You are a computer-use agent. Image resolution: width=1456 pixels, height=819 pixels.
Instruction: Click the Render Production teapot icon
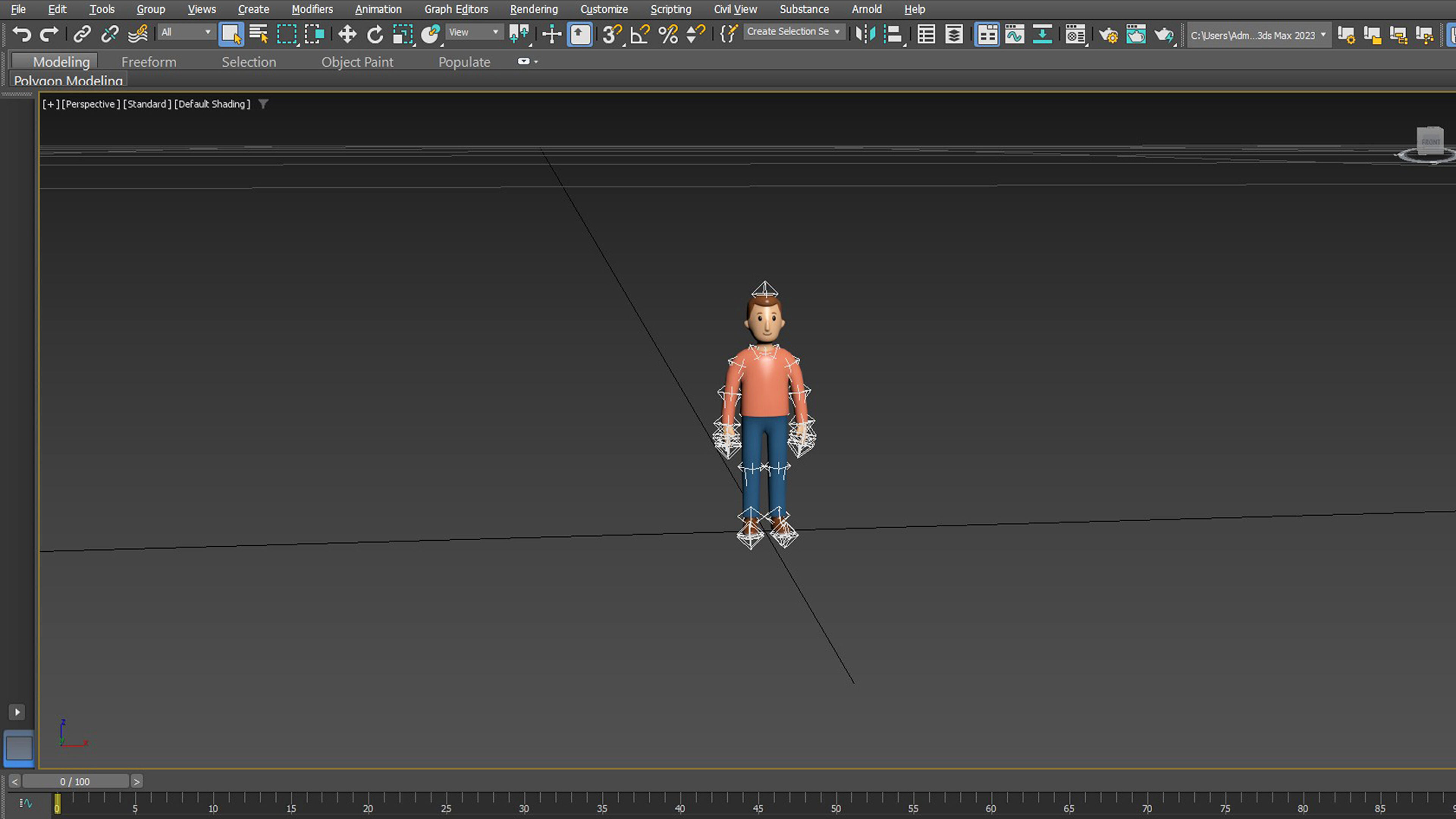(1164, 36)
